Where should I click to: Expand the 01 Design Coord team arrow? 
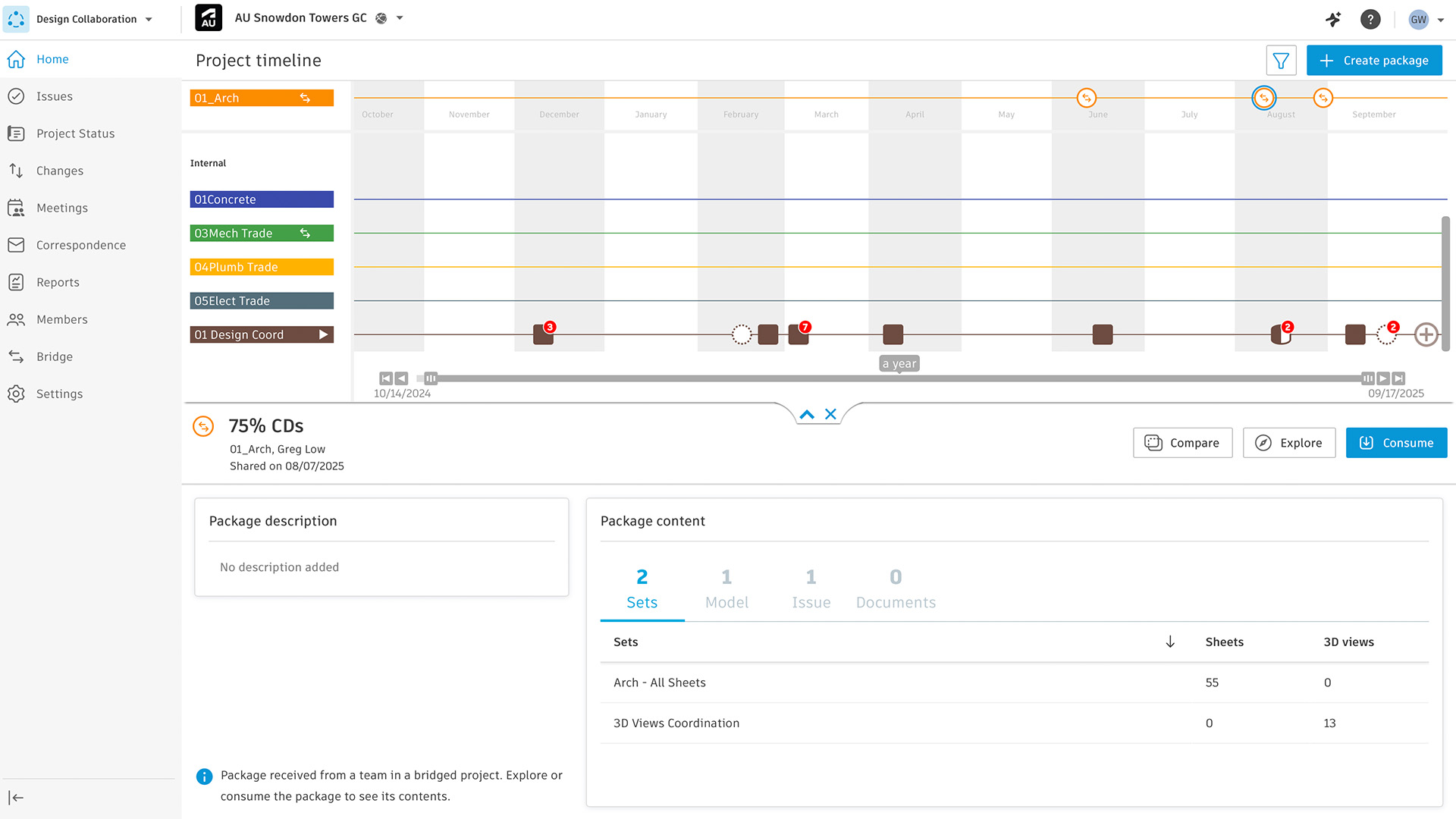coord(324,334)
